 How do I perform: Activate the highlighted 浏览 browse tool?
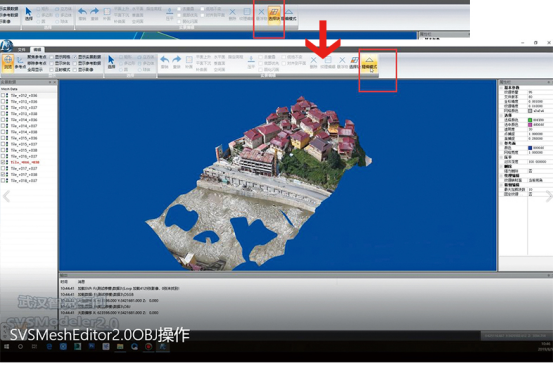[8, 63]
